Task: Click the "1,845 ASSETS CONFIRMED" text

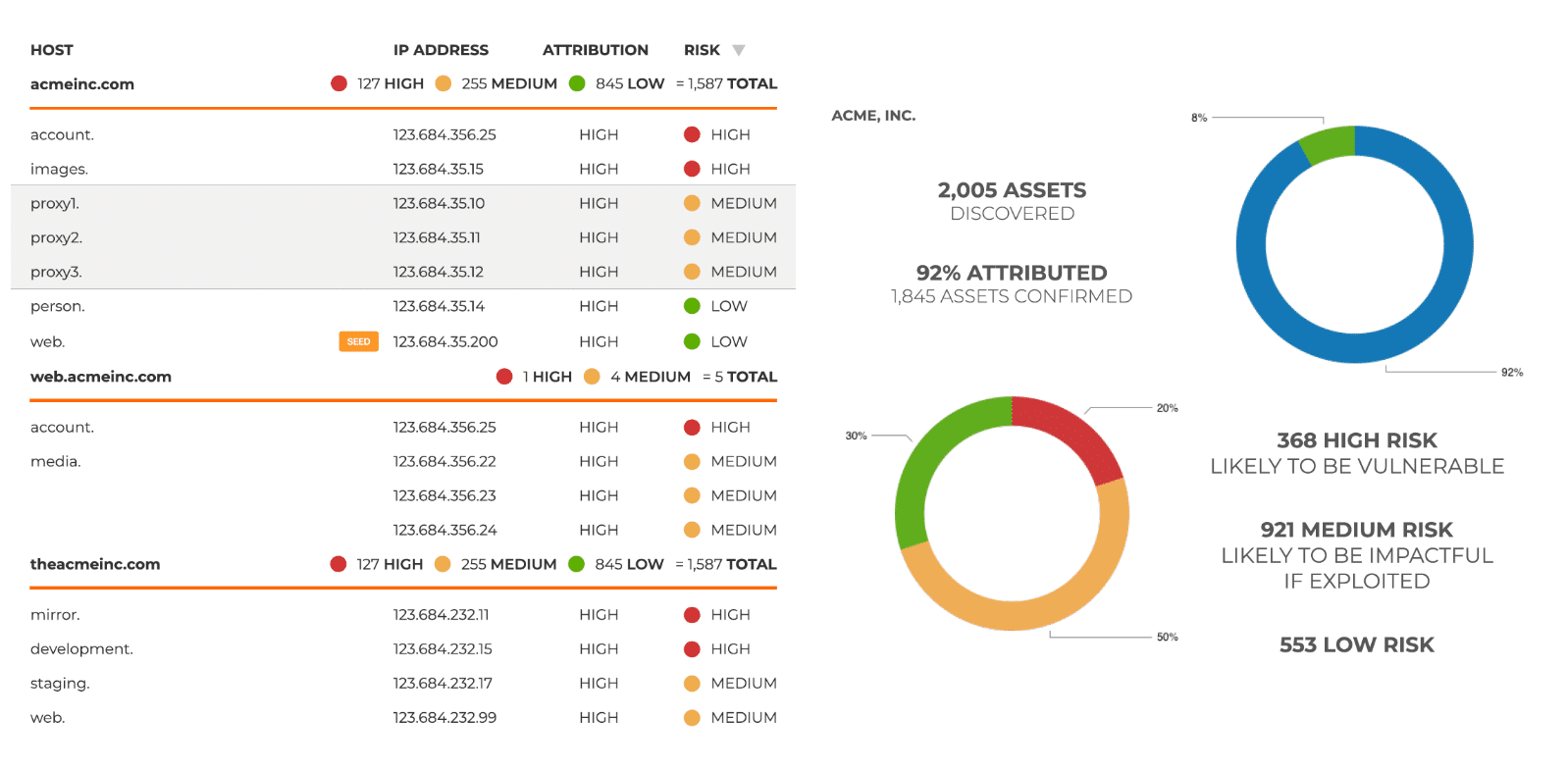Action: pyautogui.click(x=1012, y=296)
